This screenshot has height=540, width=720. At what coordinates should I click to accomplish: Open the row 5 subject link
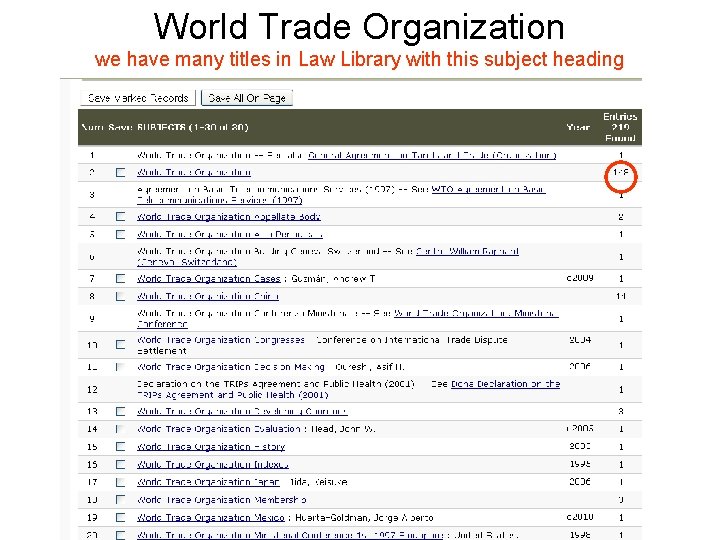pyautogui.click(x=230, y=235)
